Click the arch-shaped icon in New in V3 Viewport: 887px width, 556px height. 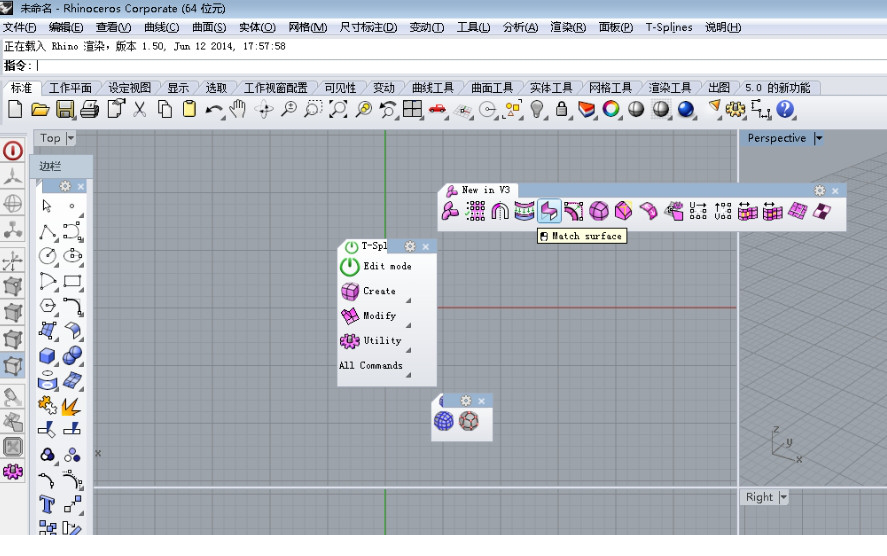[500, 211]
